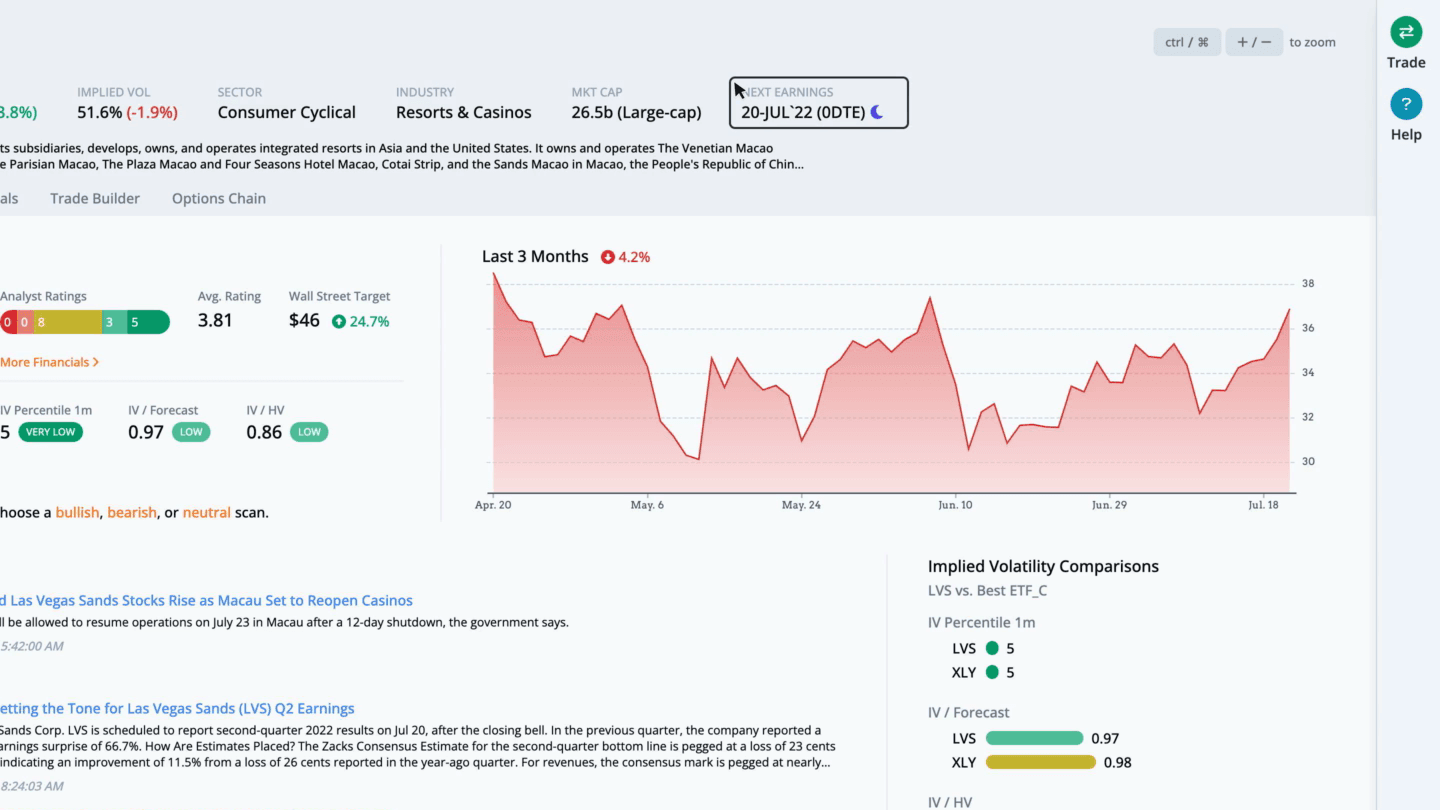Click the LVS IV / Forecast green bar
The height and width of the screenshot is (810, 1440).
point(1034,738)
